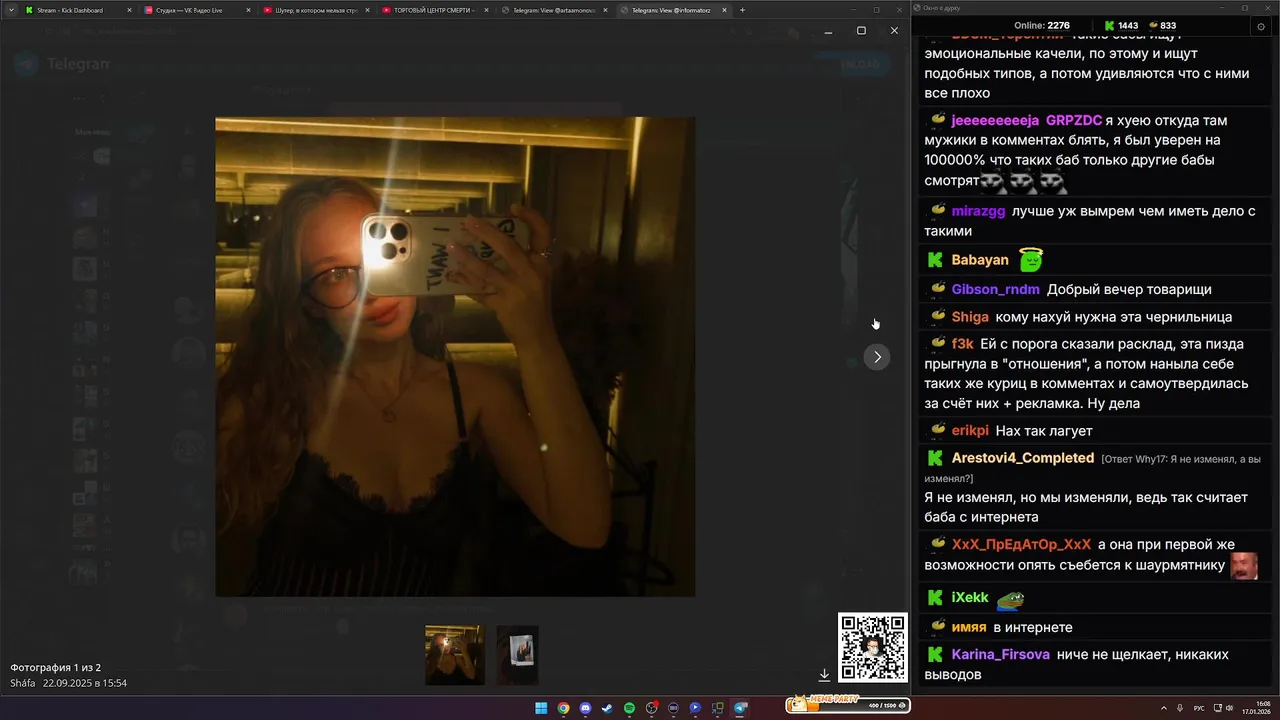This screenshot has width=1280, height=720.
Task: Open chat user erikpi profile
Action: pyautogui.click(x=970, y=431)
